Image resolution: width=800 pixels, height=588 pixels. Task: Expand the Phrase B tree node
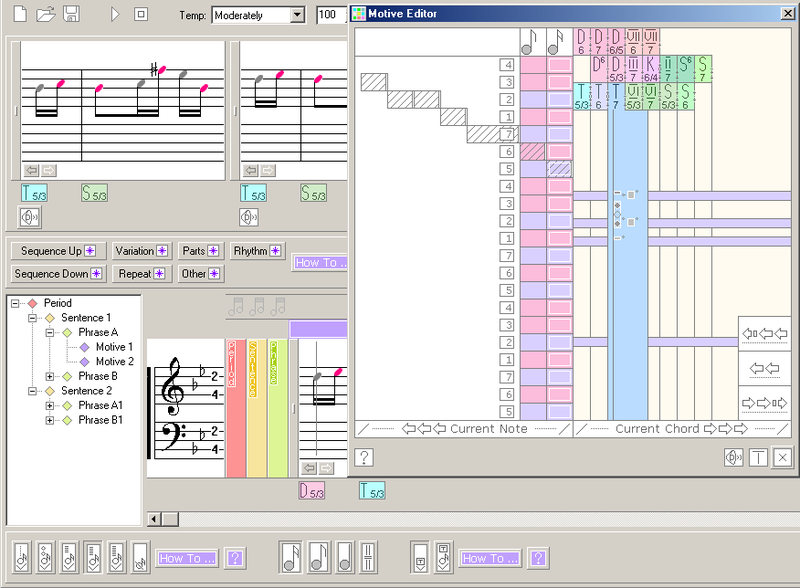pyautogui.click(x=49, y=376)
